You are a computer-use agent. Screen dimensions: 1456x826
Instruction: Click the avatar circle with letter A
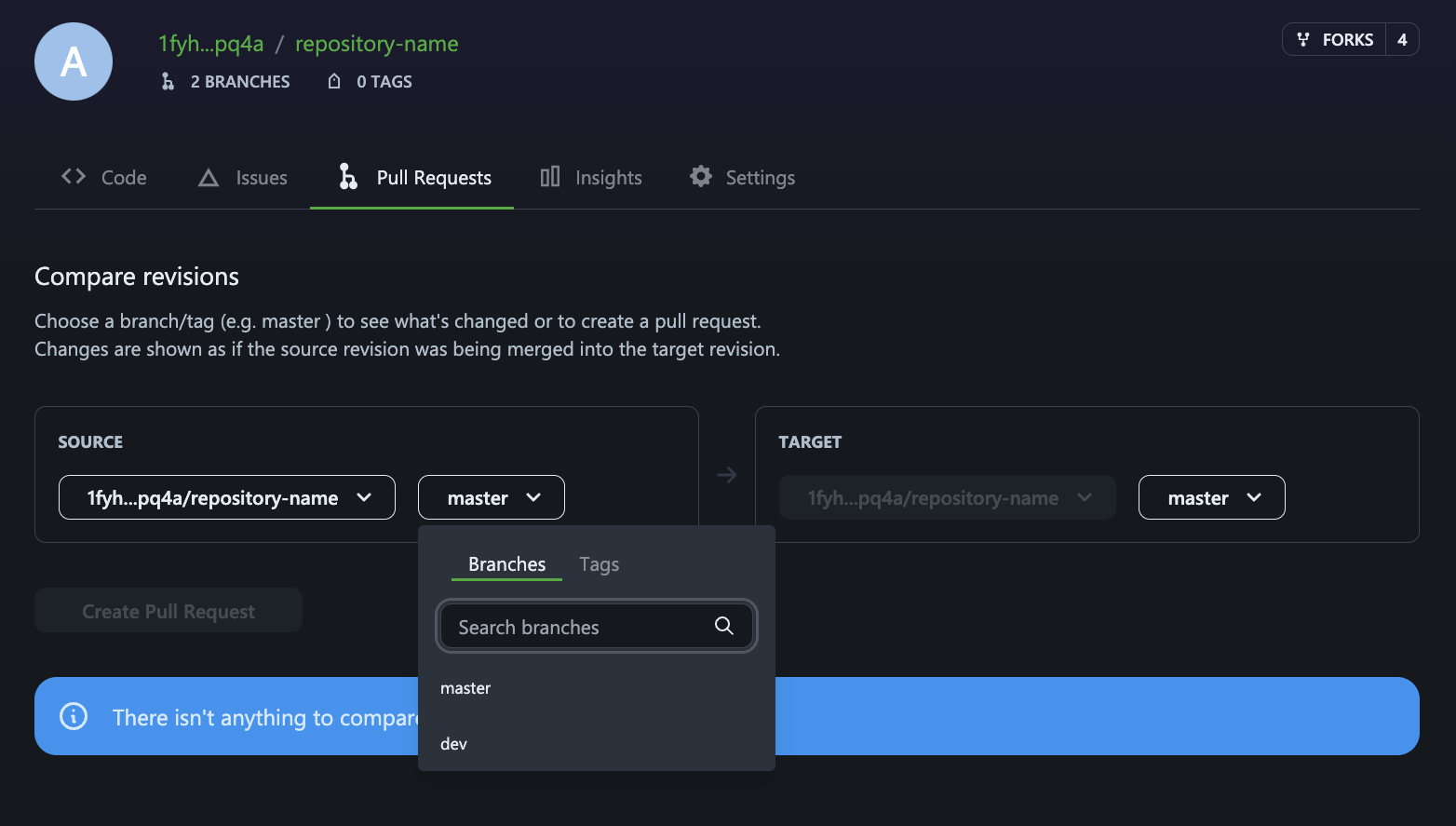point(74,61)
